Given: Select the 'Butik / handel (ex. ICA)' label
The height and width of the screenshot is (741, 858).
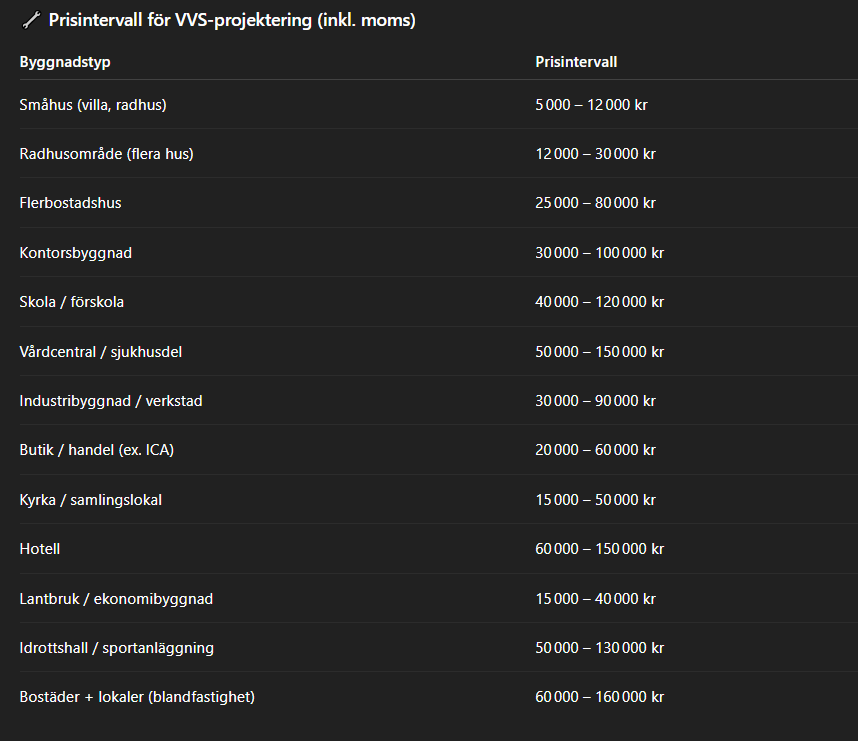Looking at the screenshot, I should pos(96,450).
